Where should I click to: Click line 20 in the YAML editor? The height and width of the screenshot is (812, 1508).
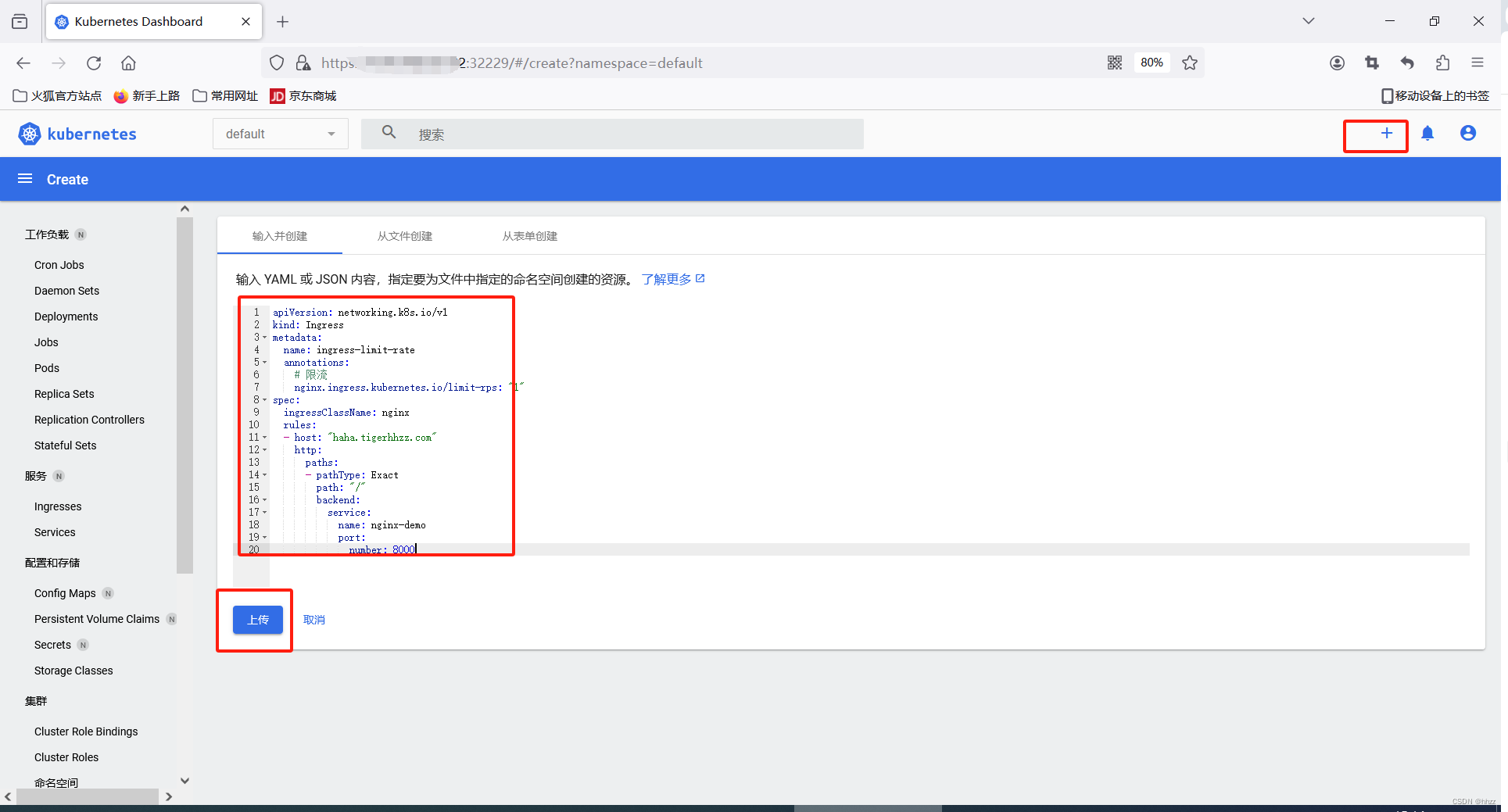point(852,550)
